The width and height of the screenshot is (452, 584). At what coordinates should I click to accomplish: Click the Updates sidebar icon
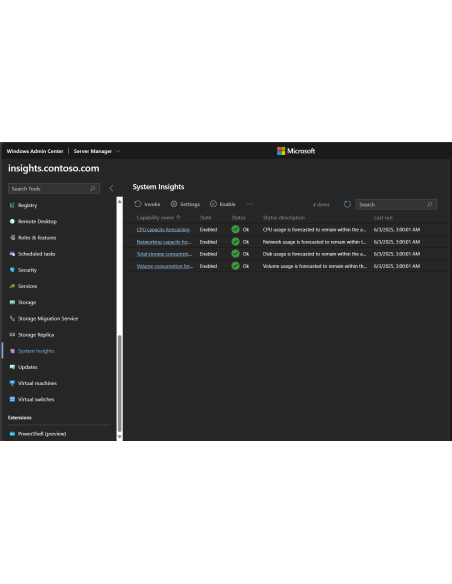(12, 367)
